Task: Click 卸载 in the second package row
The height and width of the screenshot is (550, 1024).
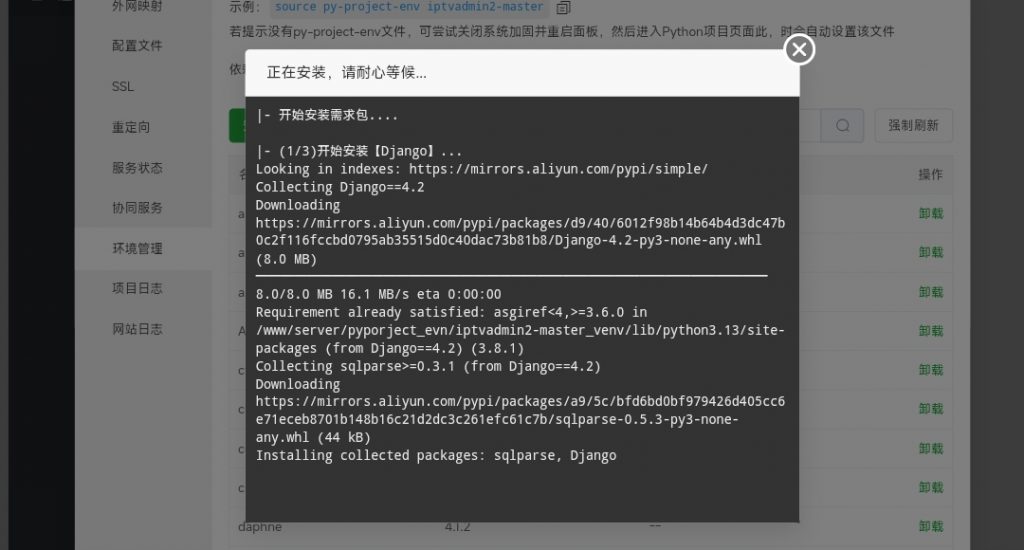Action: tap(930, 252)
